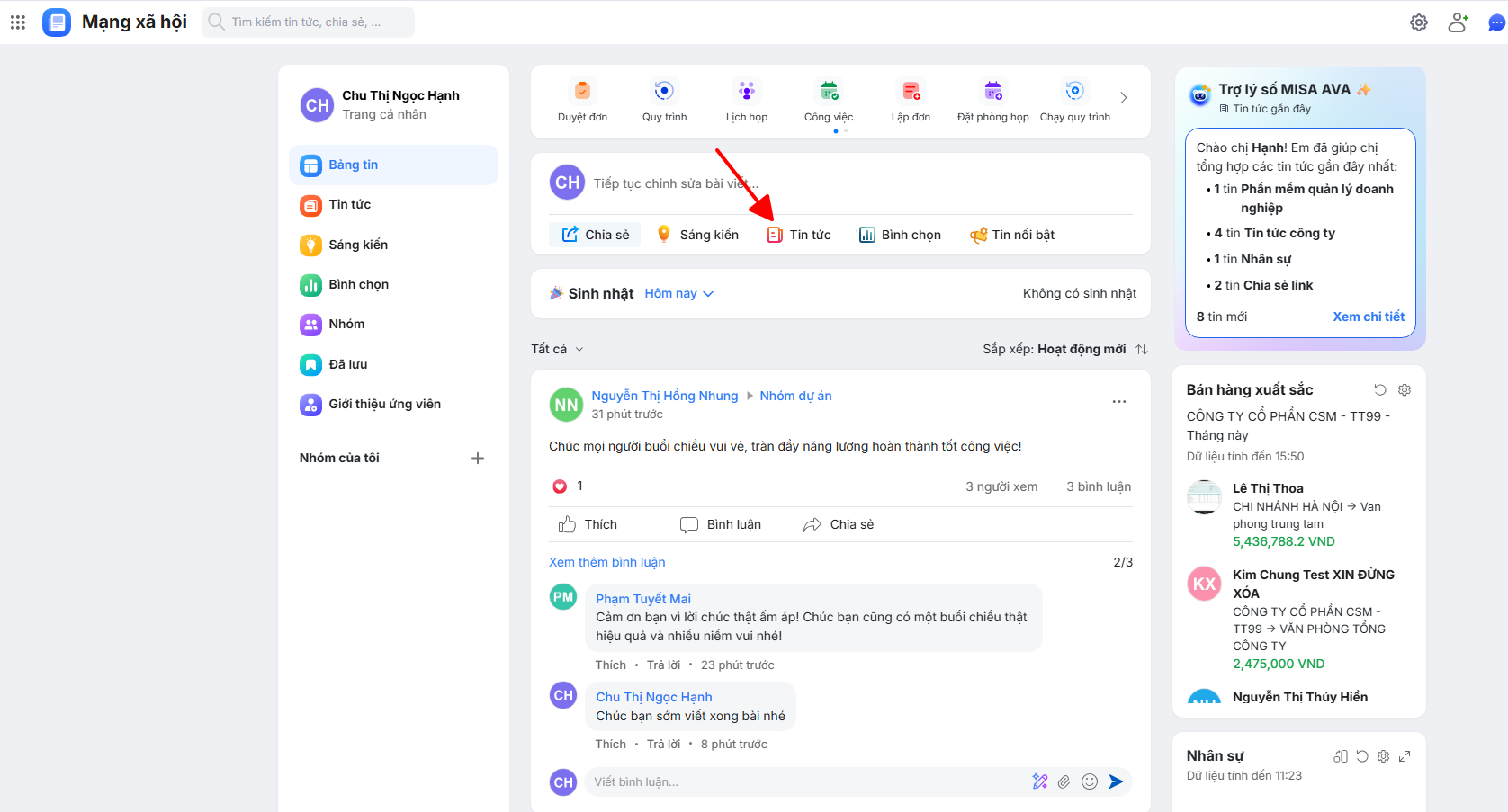Open the Duyệt đơn shortcut icon
This screenshot has height=812, width=1508.
[x=582, y=92]
